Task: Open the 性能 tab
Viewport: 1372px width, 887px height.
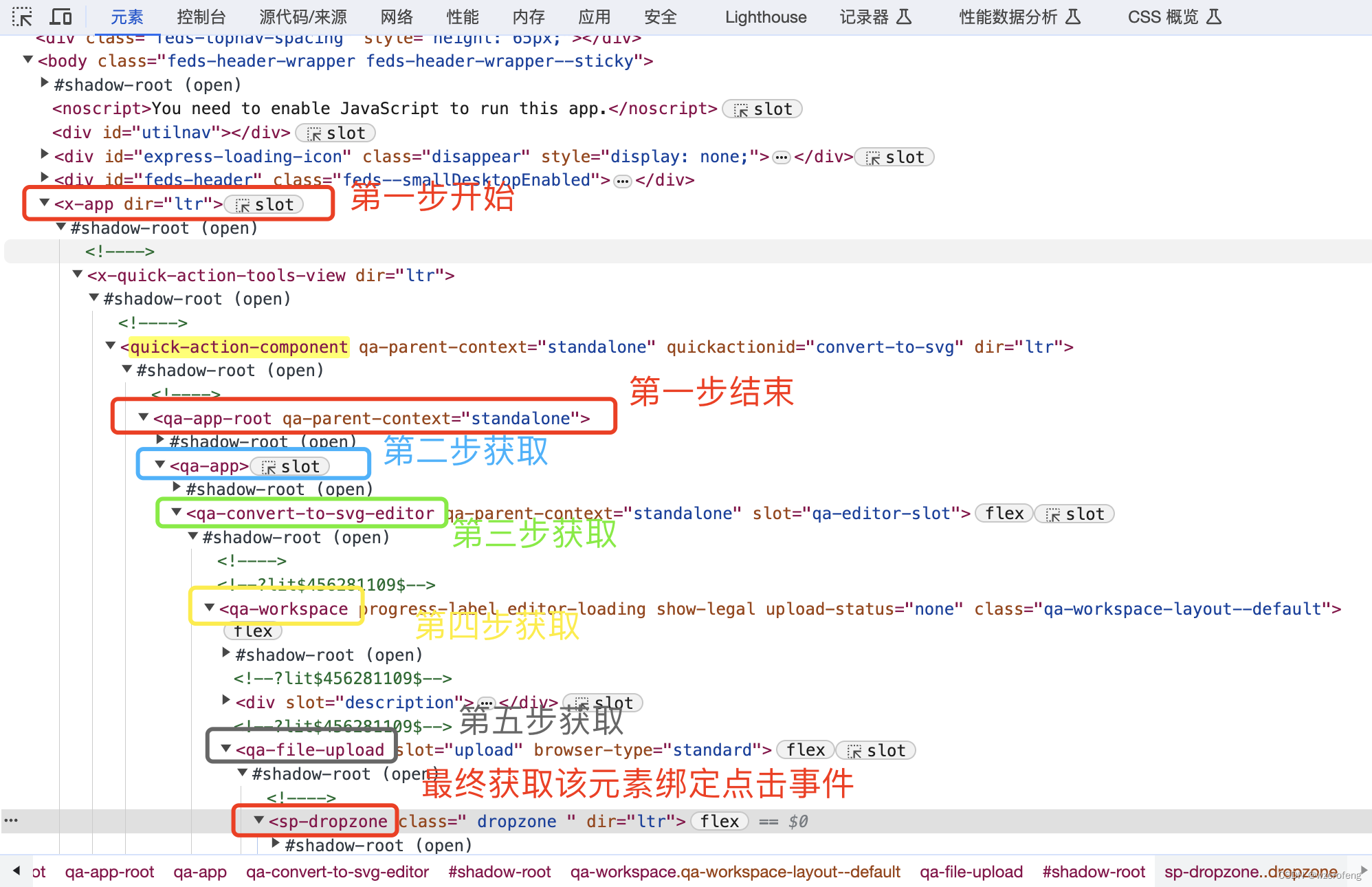Action: click(463, 17)
